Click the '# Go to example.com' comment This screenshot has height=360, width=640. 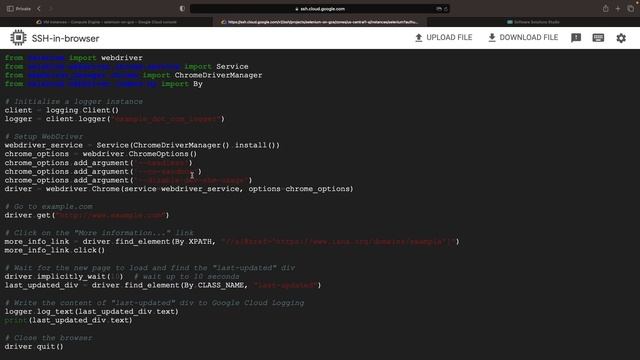[x=49, y=207]
